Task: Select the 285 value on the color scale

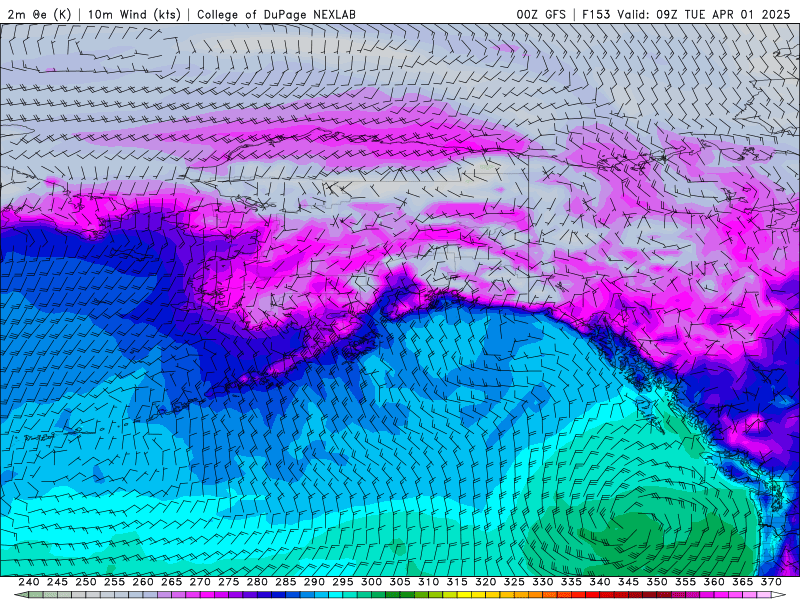Action: click(286, 582)
